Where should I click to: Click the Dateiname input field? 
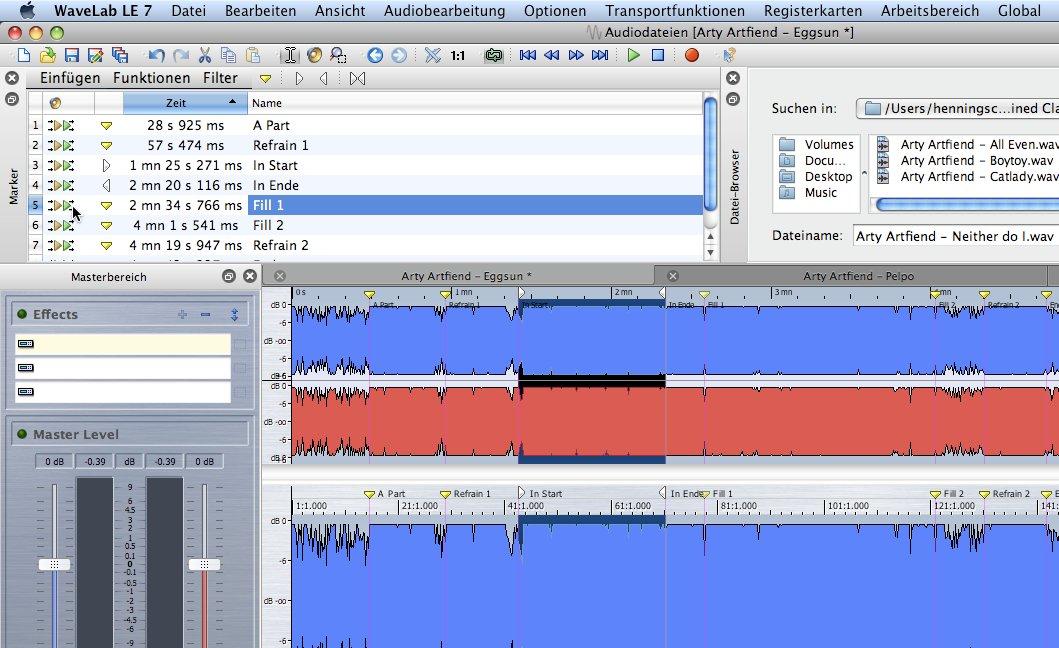[x=956, y=236]
